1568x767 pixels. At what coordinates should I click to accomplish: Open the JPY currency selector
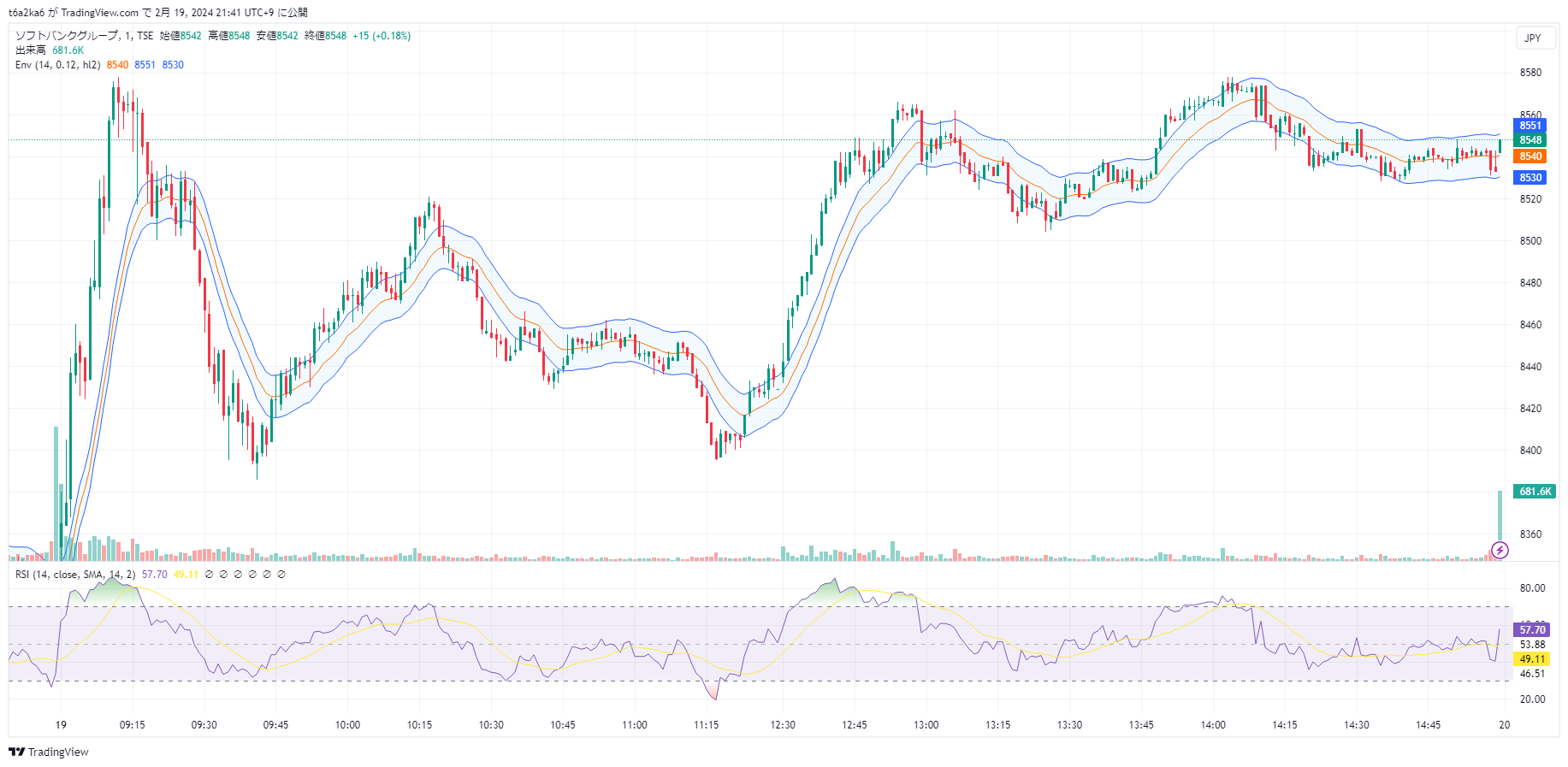(1532, 38)
